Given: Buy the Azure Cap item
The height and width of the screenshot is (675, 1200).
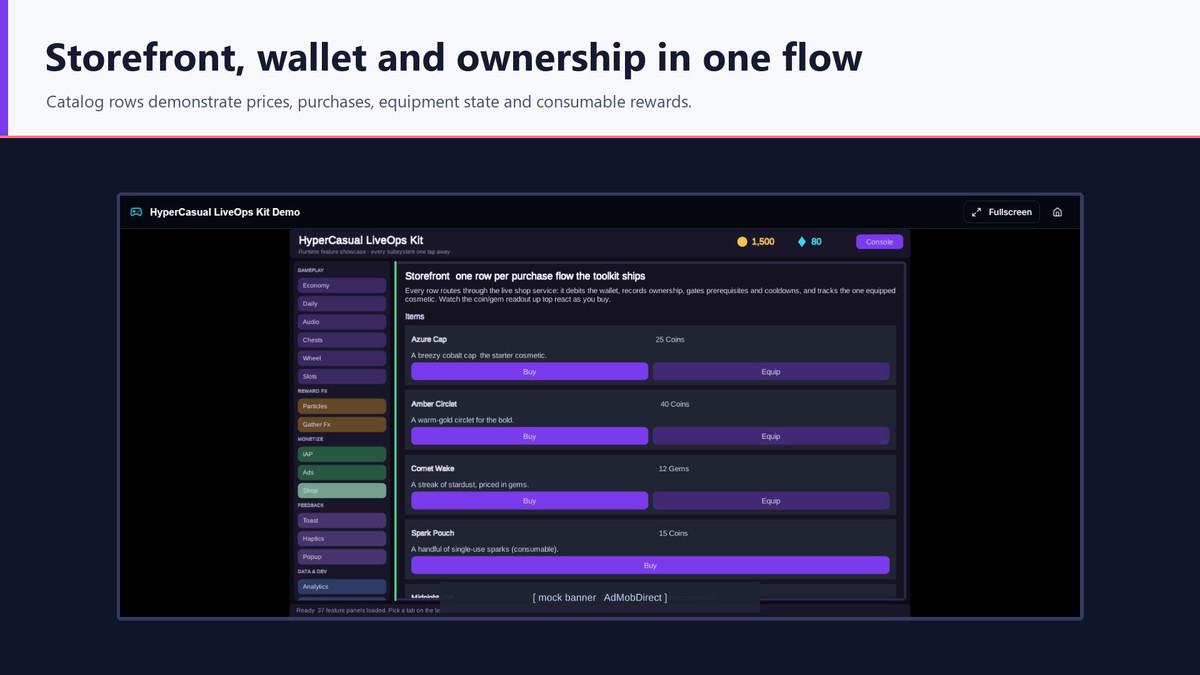Looking at the screenshot, I should point(530,371).
